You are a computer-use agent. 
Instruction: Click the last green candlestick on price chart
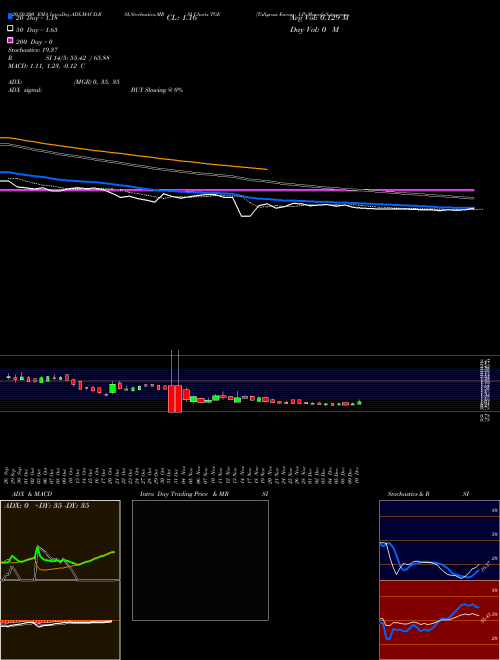coord(359,403)
